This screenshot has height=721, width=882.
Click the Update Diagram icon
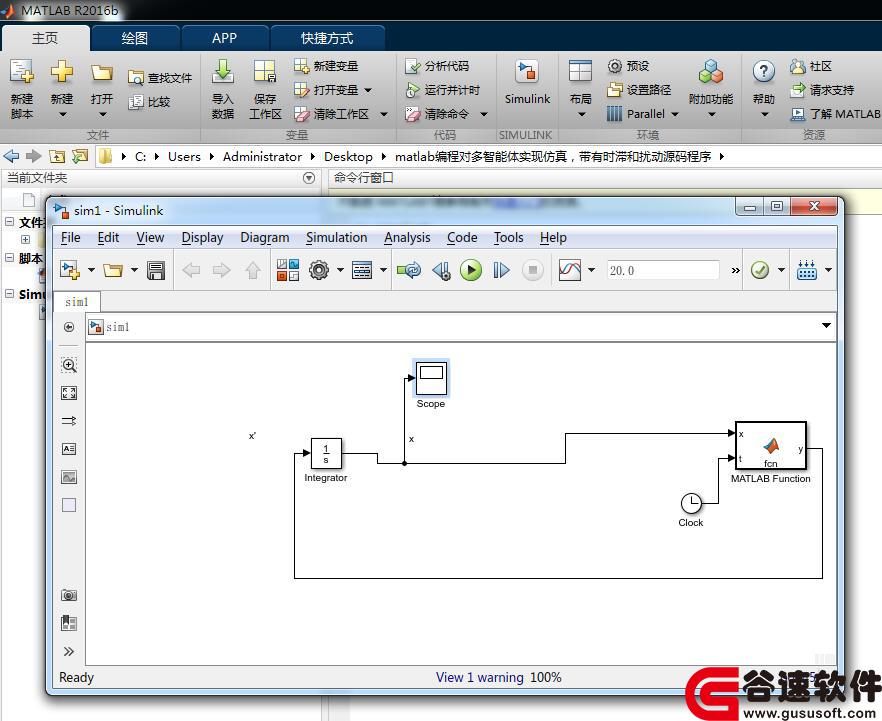tap(408, 271)
